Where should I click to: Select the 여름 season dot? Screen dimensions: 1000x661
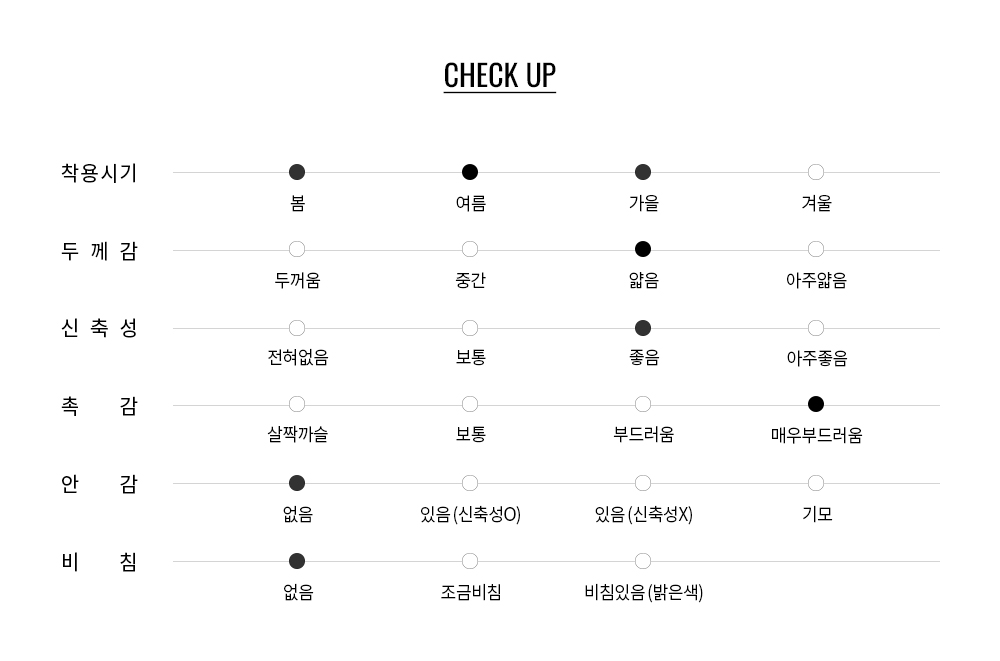point(469,172)
